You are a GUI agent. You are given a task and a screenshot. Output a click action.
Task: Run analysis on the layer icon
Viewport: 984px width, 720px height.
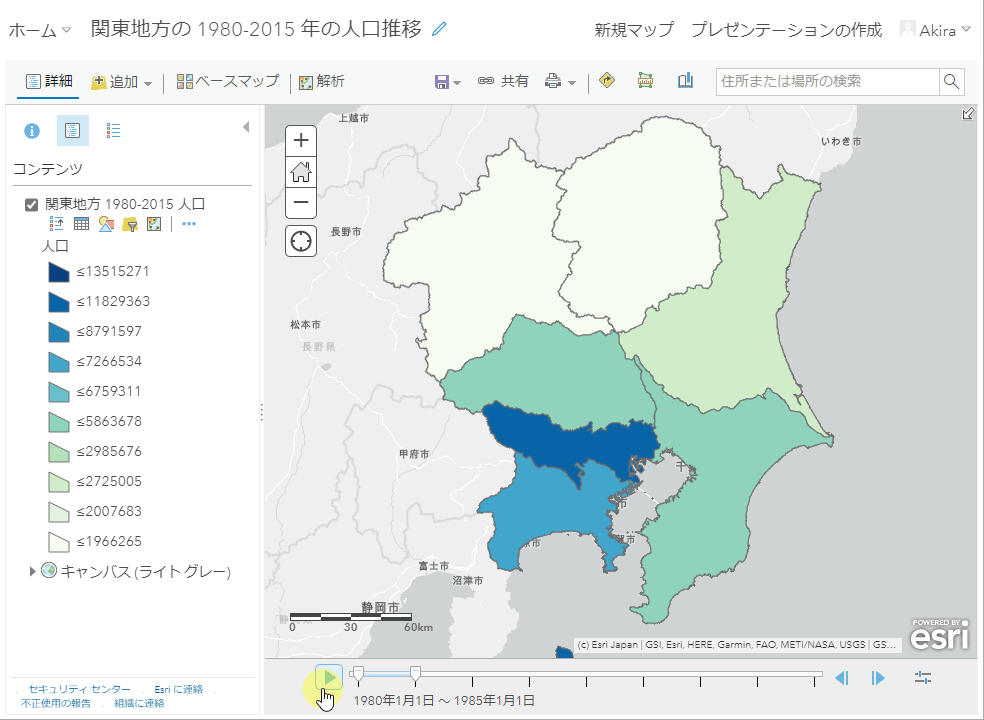coord(154,223)
